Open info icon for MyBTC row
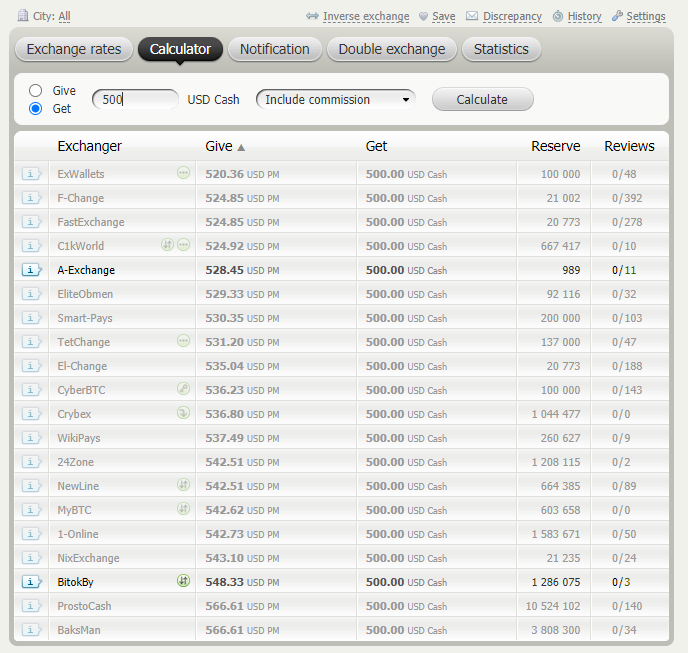 coord(31,510)
